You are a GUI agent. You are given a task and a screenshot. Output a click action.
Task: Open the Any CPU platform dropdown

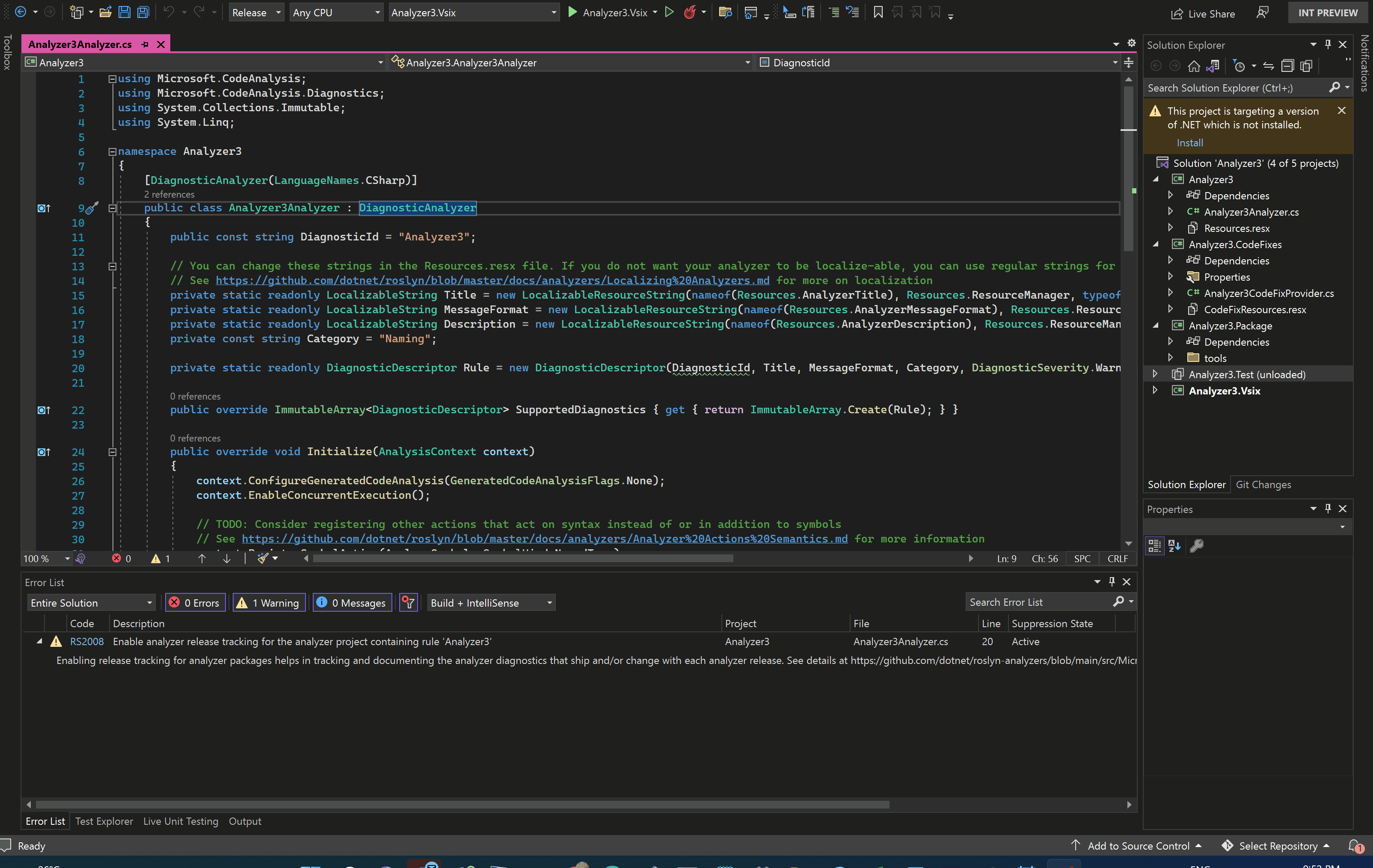335,12
